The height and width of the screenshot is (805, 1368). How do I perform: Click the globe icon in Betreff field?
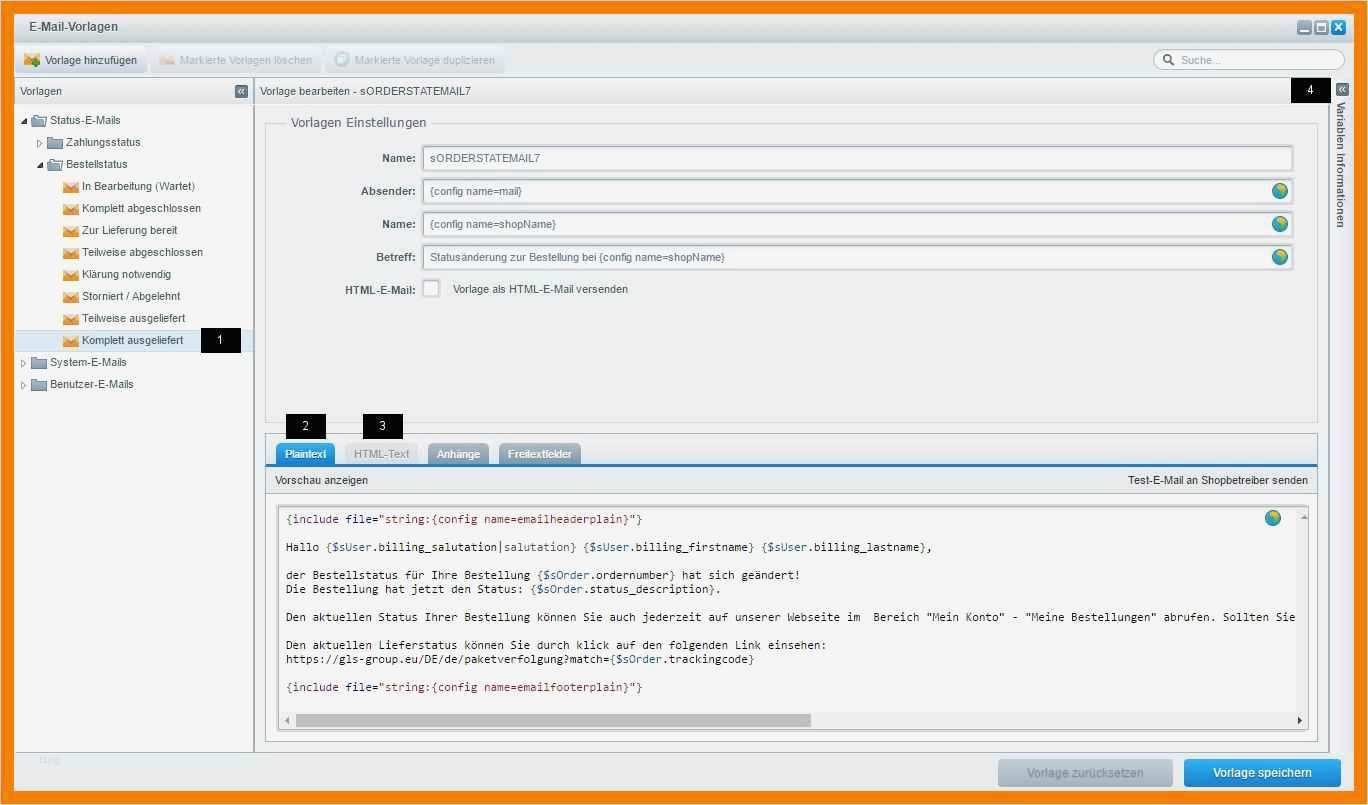tap(1279, 257)
